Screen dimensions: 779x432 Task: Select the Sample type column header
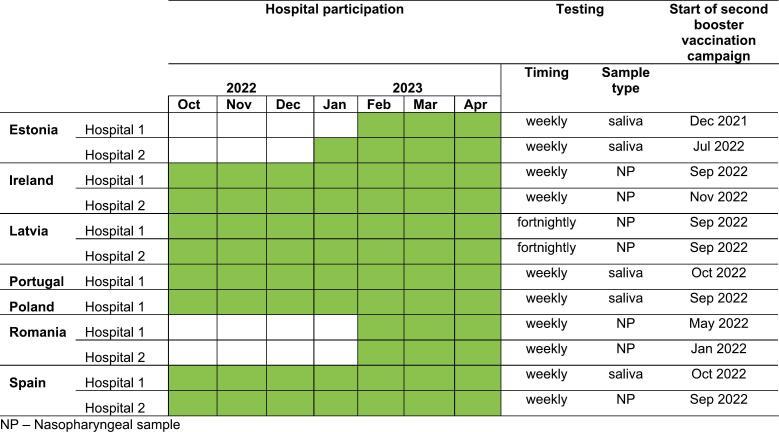[625, 80]
